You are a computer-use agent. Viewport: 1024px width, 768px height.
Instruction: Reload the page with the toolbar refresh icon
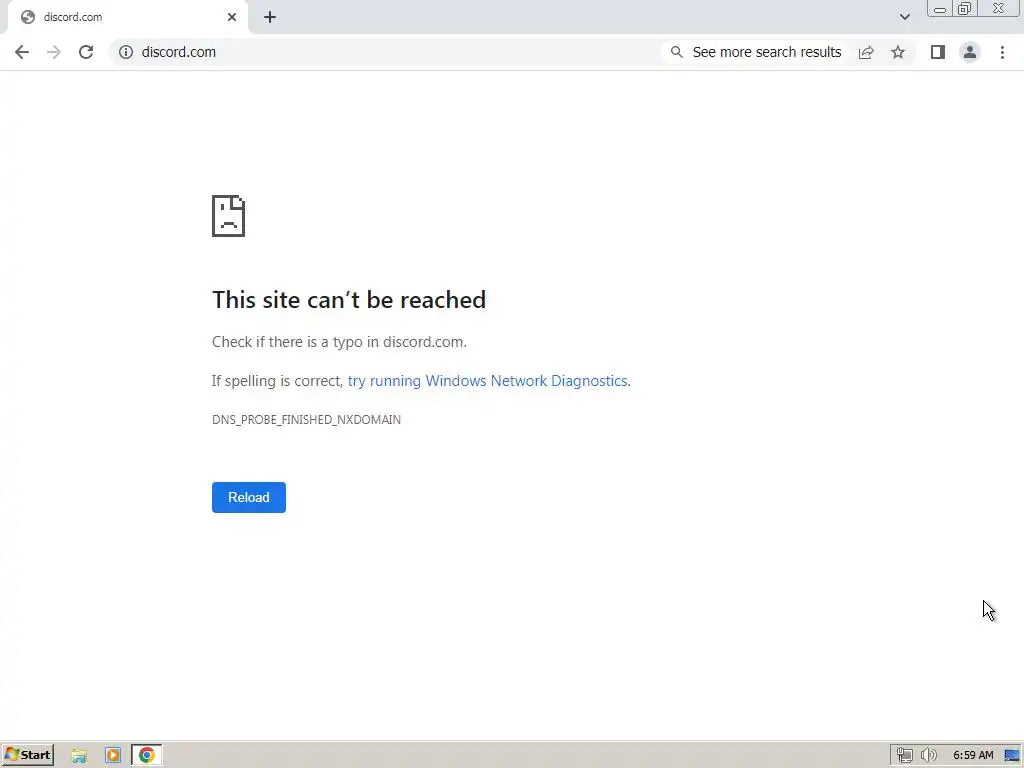pos(86,52)
